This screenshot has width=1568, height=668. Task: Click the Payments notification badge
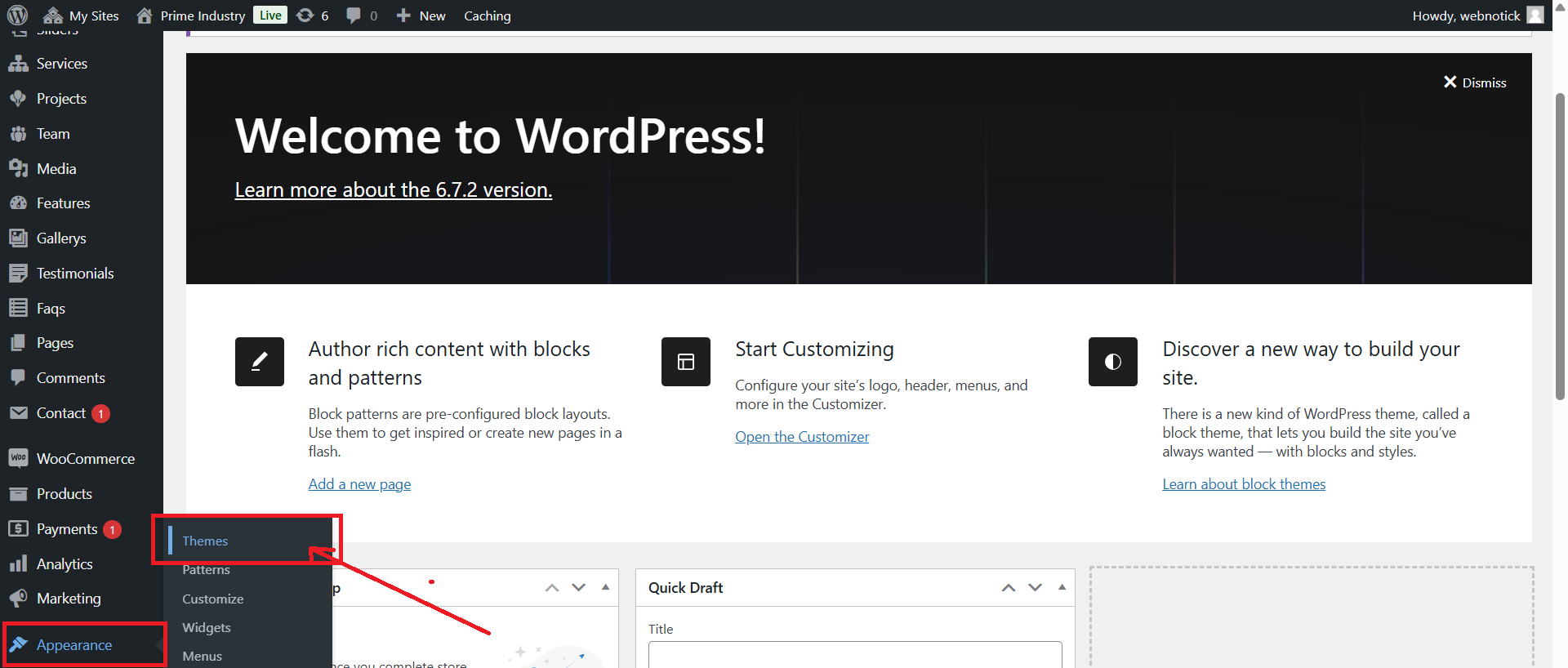tap(113, 530)
